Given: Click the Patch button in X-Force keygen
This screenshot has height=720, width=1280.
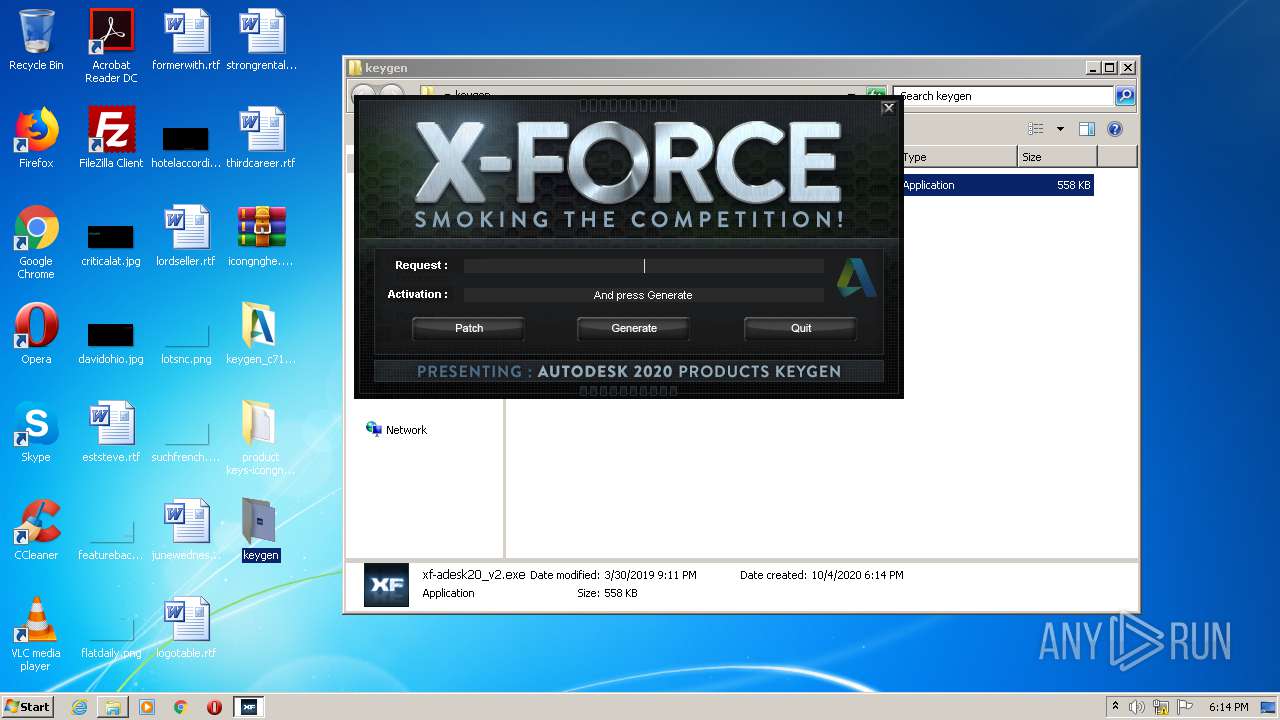Looking at the screenshot, I should pyautogui.click(x=469, y=328).
